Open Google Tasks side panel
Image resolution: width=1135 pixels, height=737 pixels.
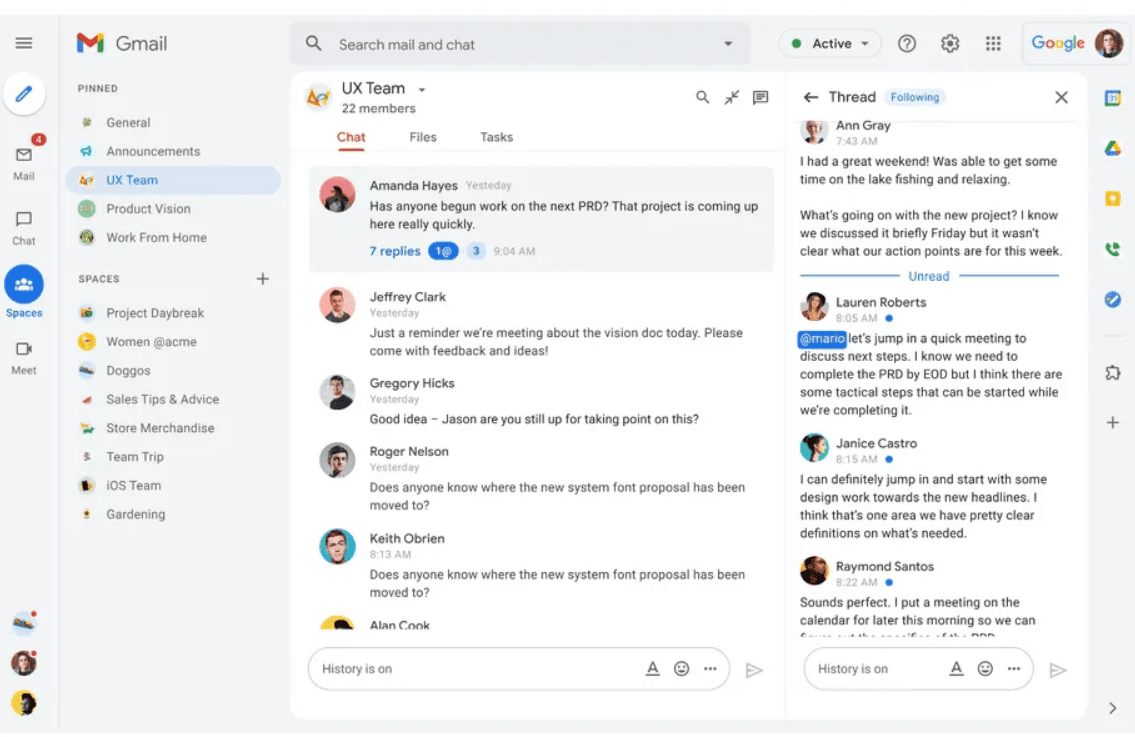(x=1113, y=299)
